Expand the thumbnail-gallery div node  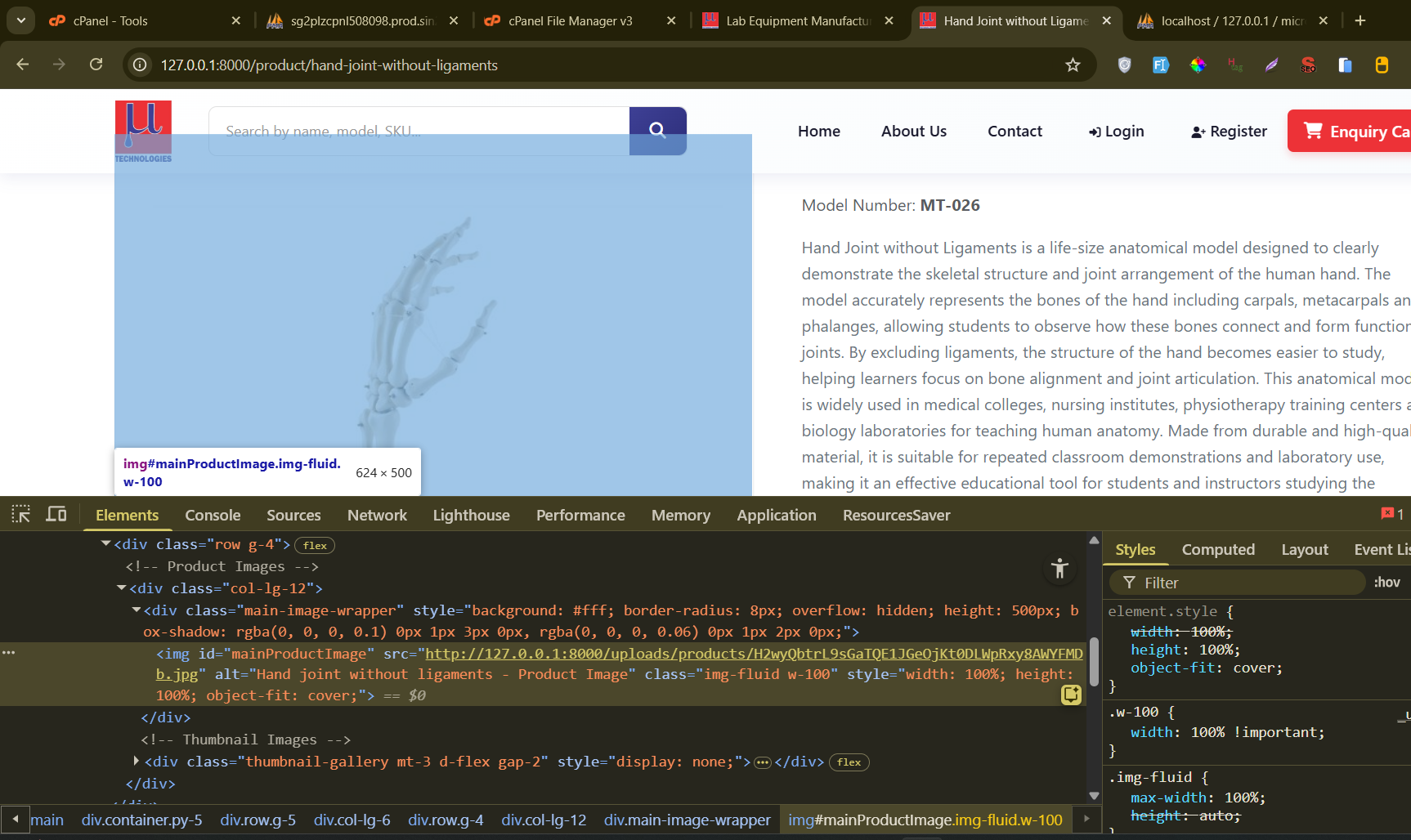coord(137,762)
